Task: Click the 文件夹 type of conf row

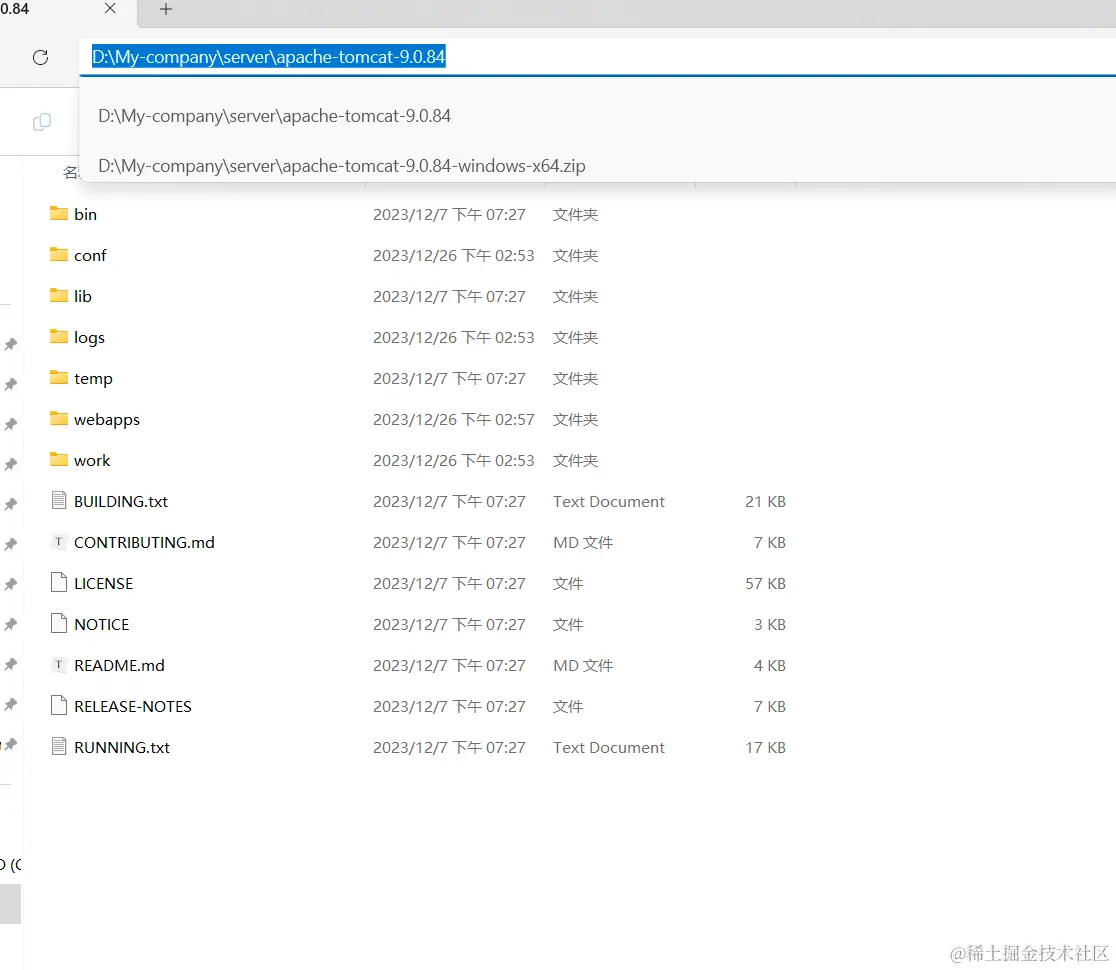Action: (576, 255)
